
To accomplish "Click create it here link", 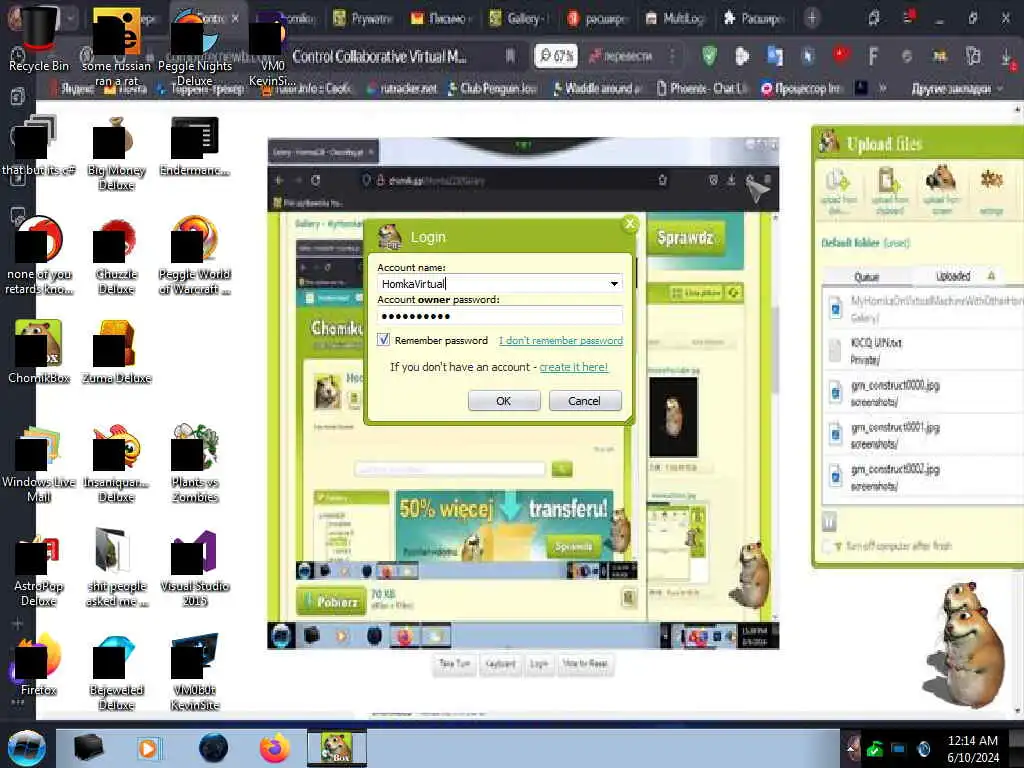I will coord(573,367).
